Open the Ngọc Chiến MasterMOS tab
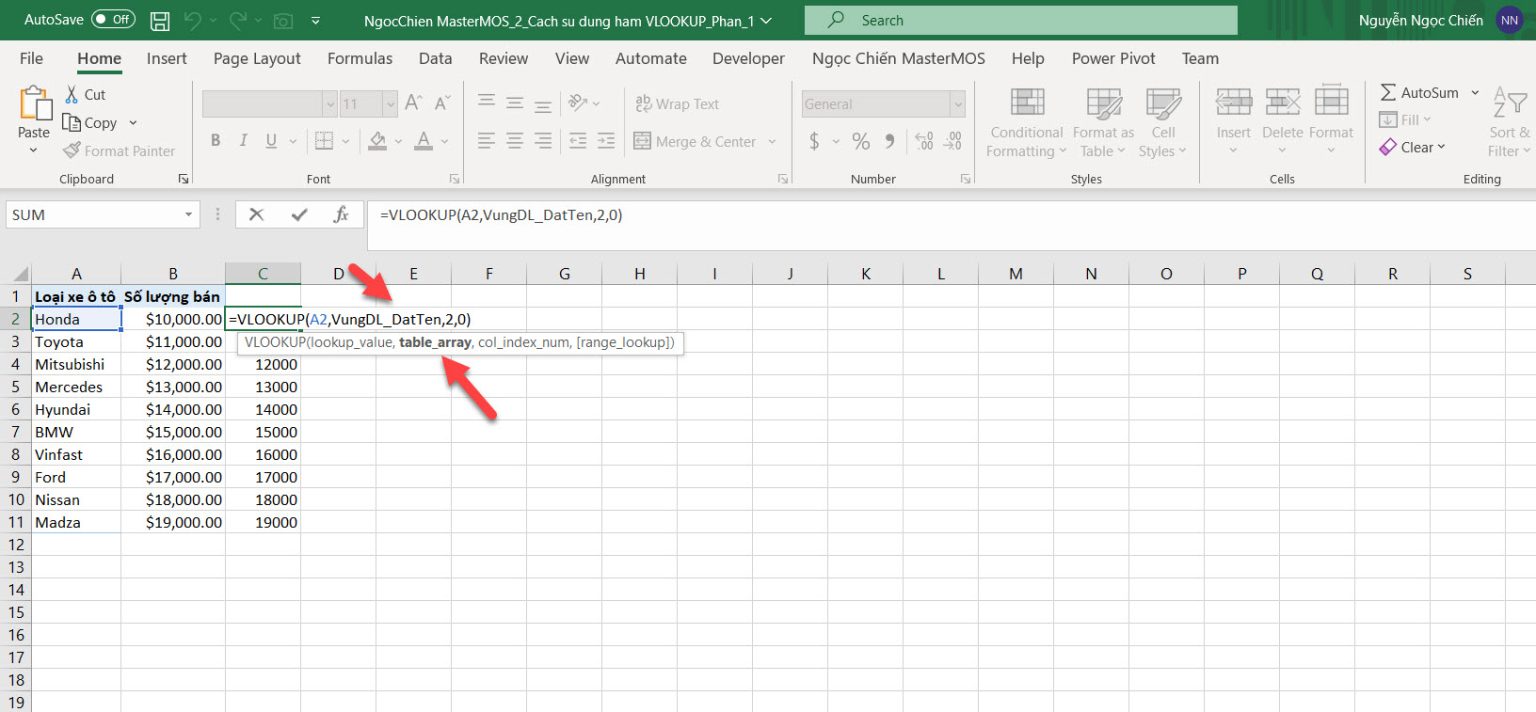This screenshot has height=712, width=1536. point(897,58)
